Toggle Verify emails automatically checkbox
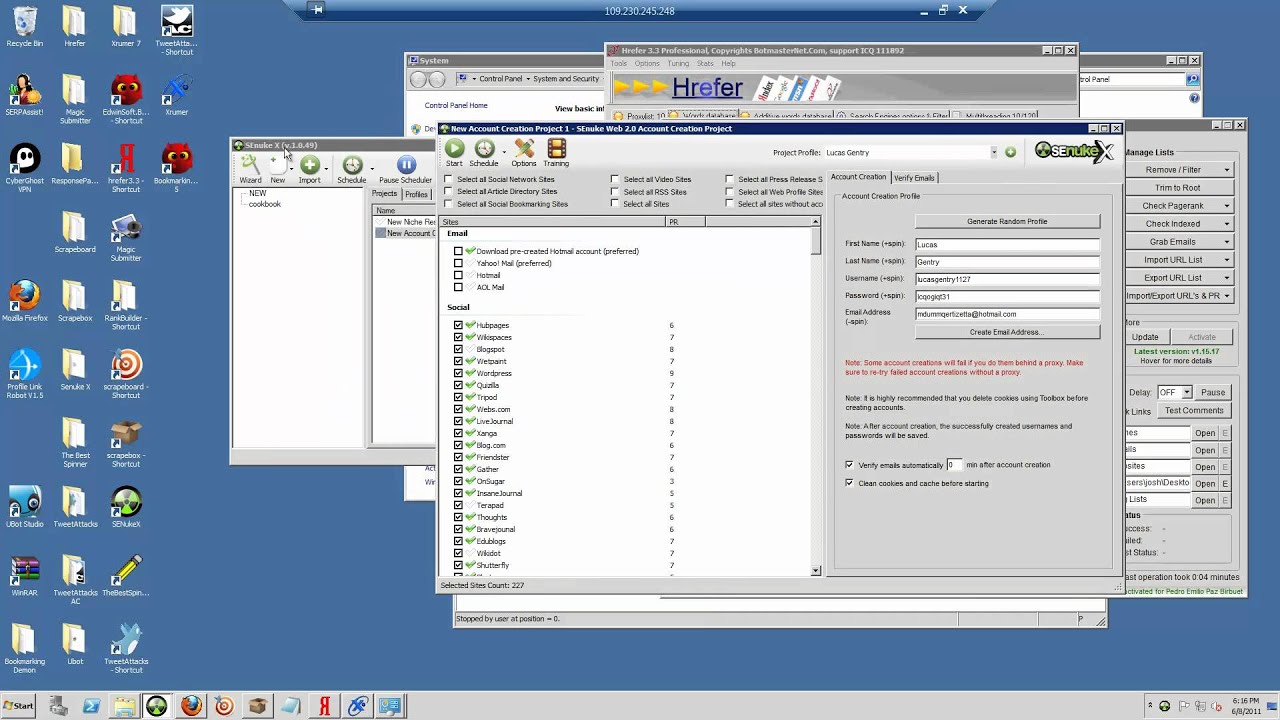Viewport: 1280px width, 720px height. coord(849,465)
